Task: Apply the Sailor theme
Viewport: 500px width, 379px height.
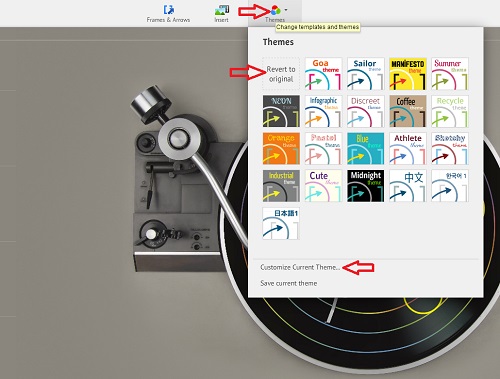Action: click(x=366, y=74)
